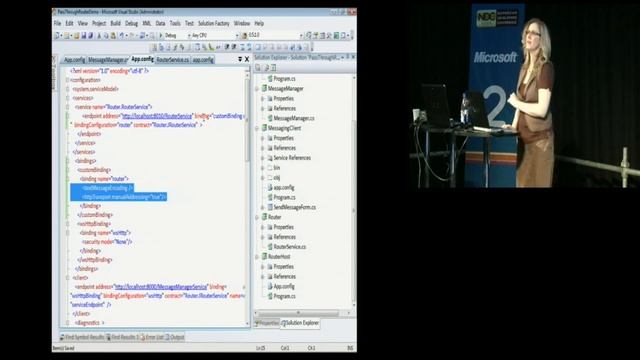Image resolution: width=640 pixels, height=360 pixels.
Task: Click the New Project toolbar icon
Action: click(58, 36)
